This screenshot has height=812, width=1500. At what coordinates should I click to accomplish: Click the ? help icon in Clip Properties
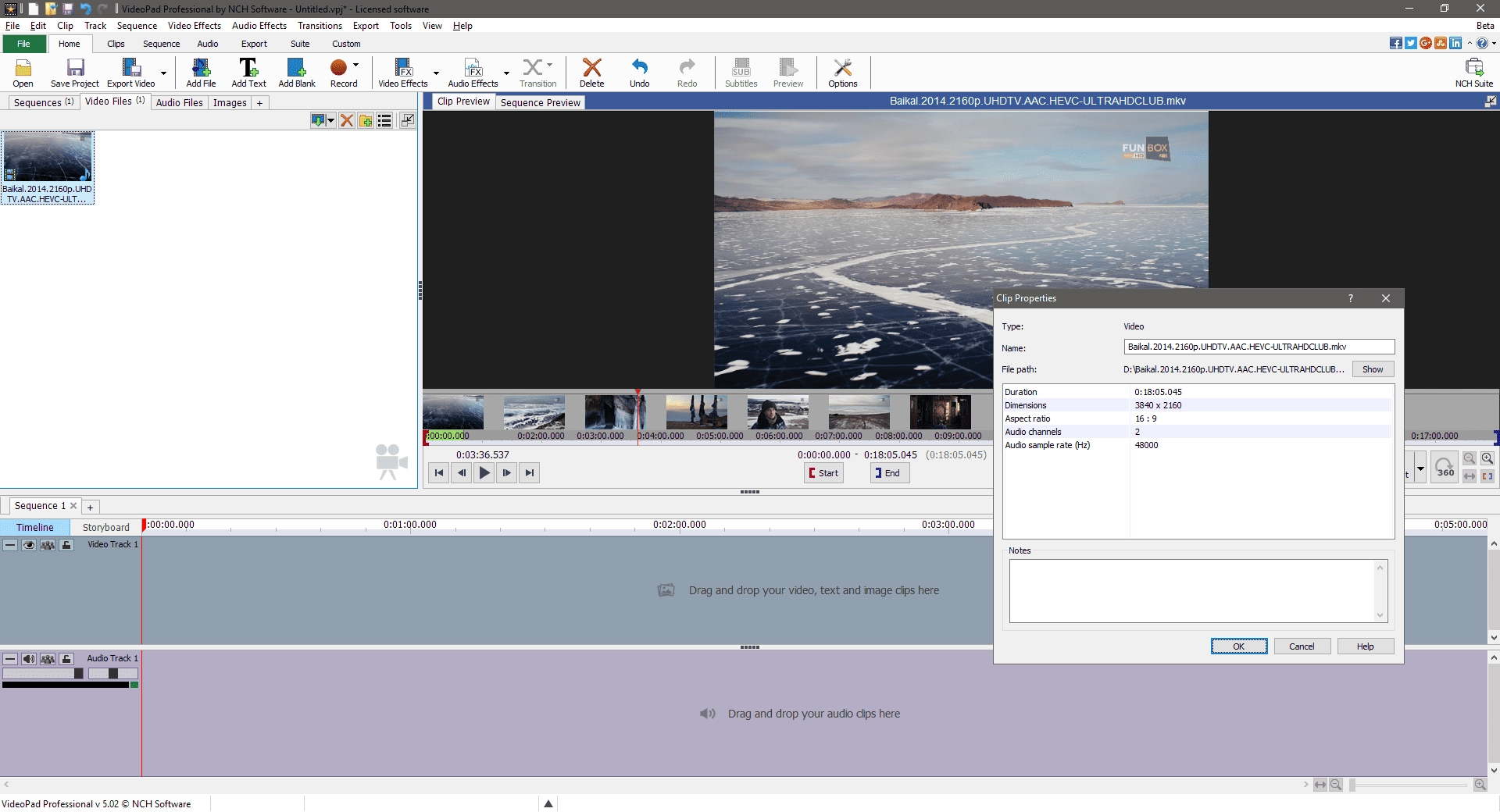1351,298
